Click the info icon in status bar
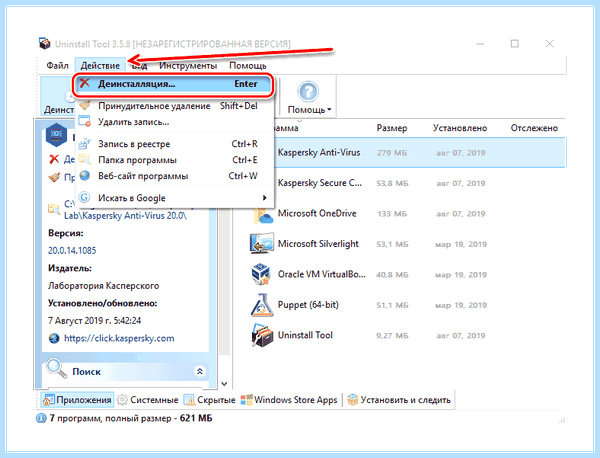600x458 pixels. tap(41, 418)
